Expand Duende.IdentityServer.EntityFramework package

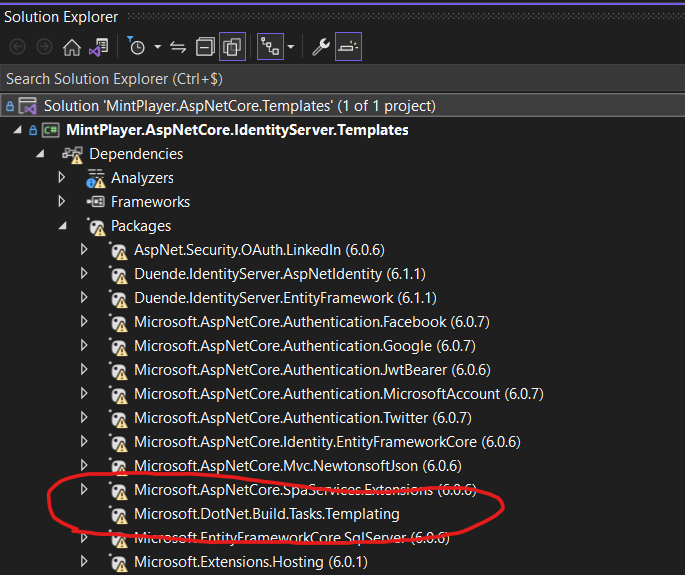[84, 298]
